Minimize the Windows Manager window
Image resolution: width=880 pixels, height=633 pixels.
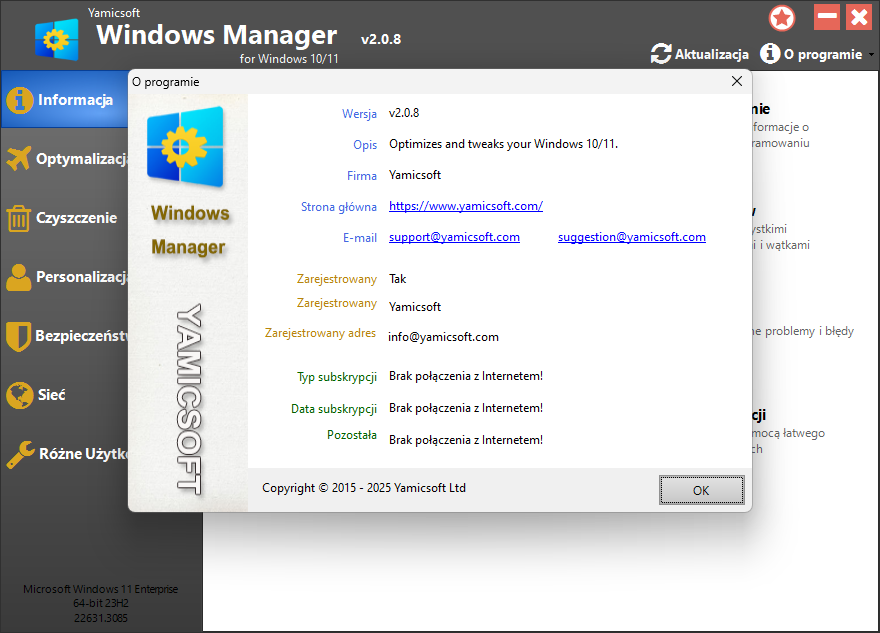coord(827,17)
